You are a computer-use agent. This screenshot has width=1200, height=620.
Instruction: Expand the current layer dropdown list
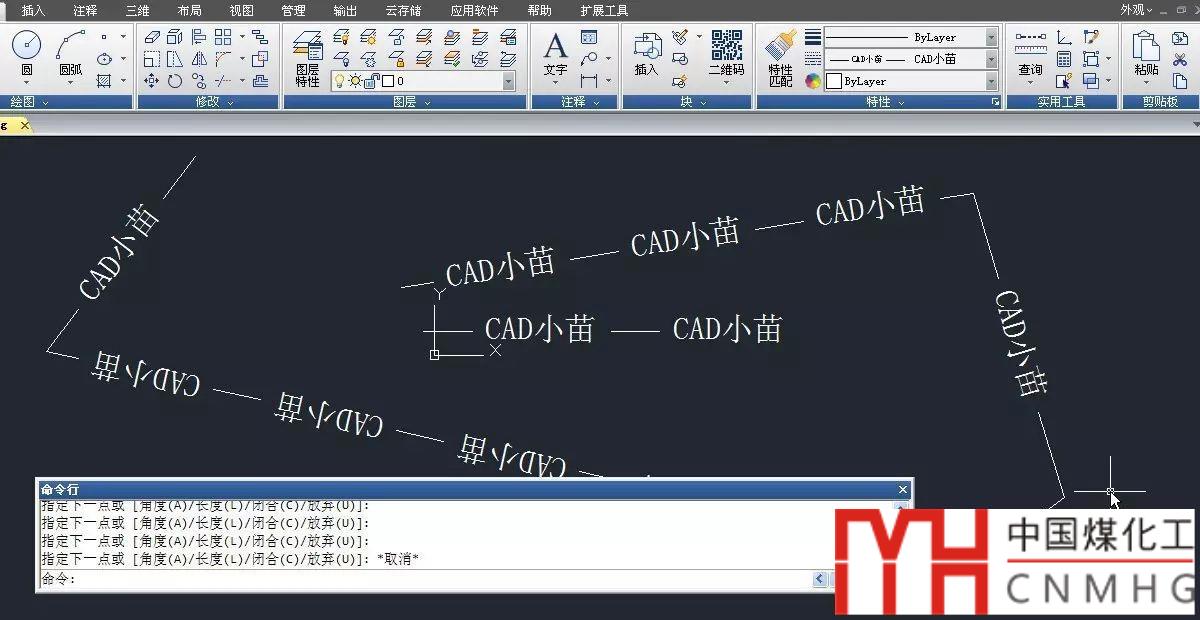pos(509,81)
